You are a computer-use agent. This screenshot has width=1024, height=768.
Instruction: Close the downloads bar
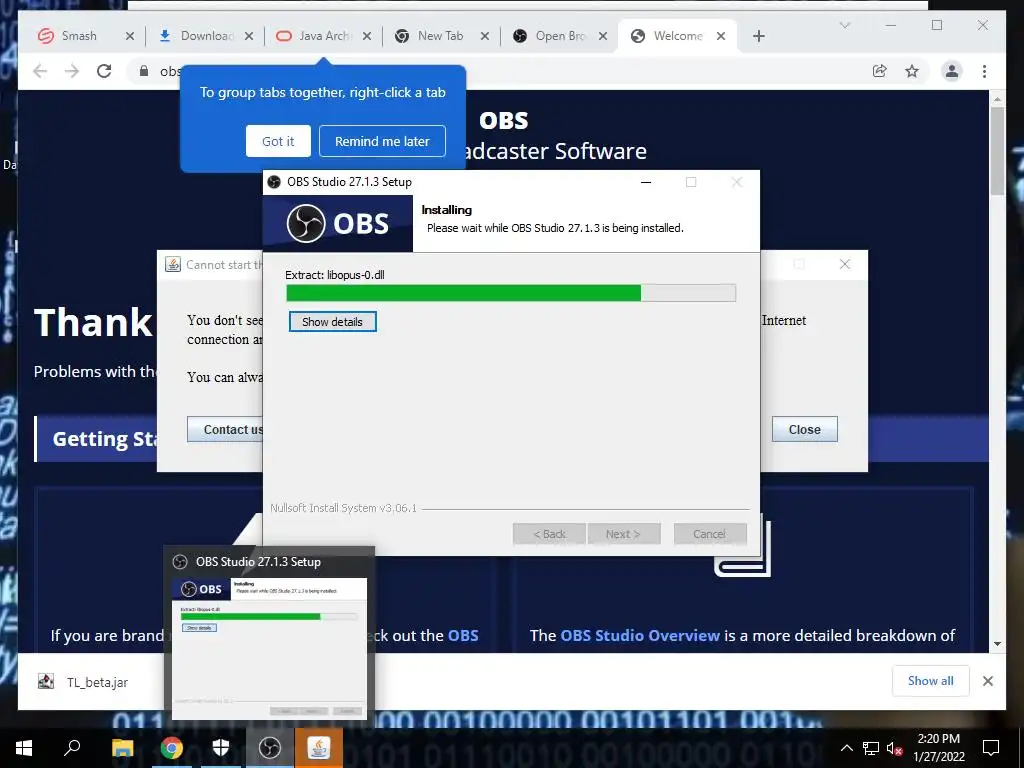[x=987, y=681]
